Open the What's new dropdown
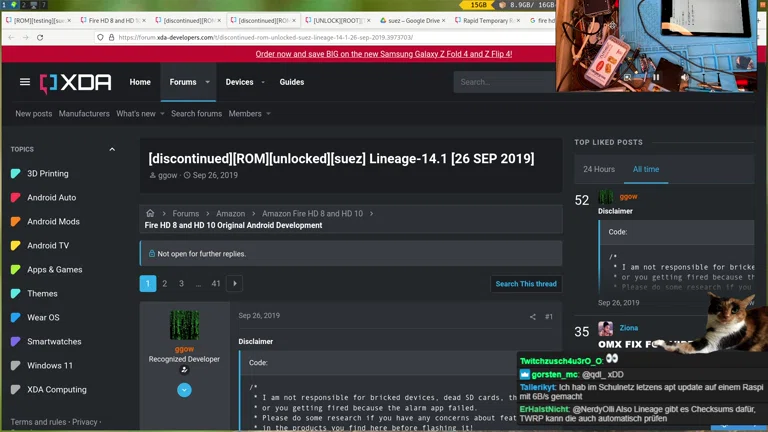Image resolution: width=768 pixels, height=432 pixels. click(x=140, y=114)
